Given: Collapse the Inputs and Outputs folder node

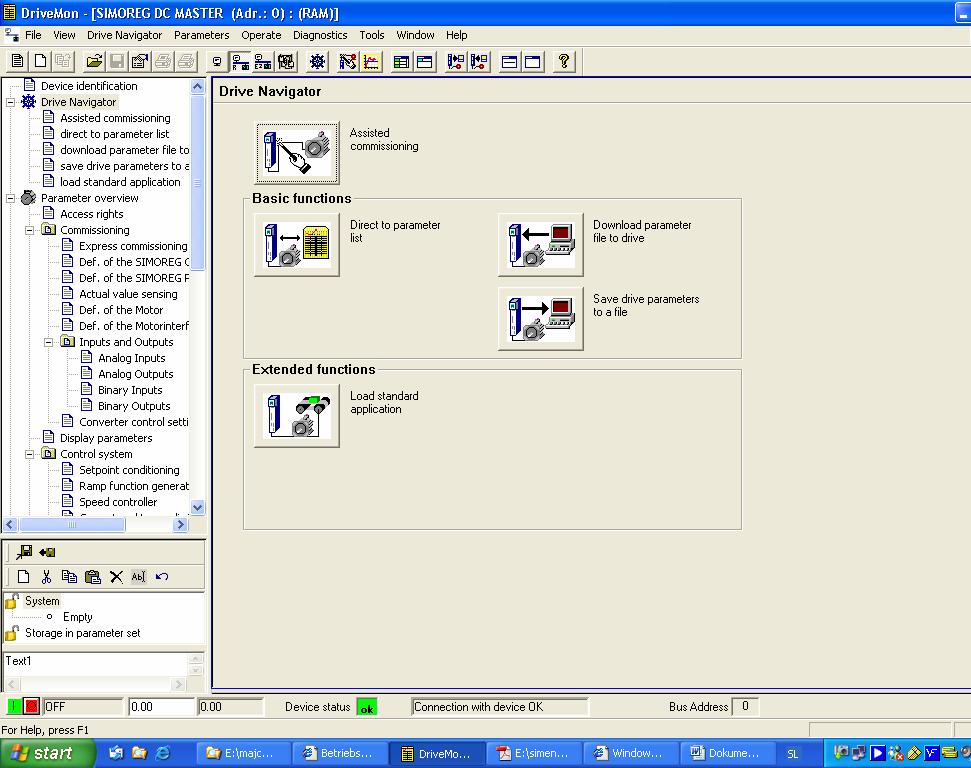Looking at the screenshot, I should (x=49, y=343).
